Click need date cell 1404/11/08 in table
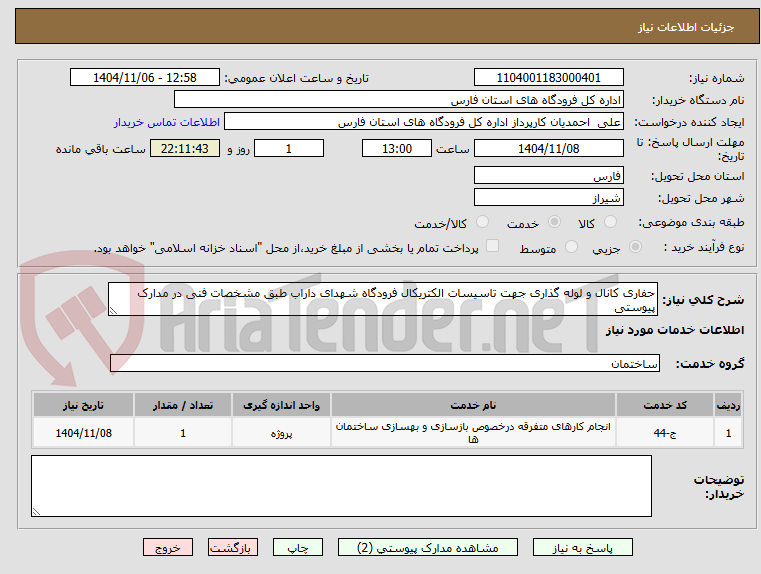761x574 pixels. pos(83,433)
